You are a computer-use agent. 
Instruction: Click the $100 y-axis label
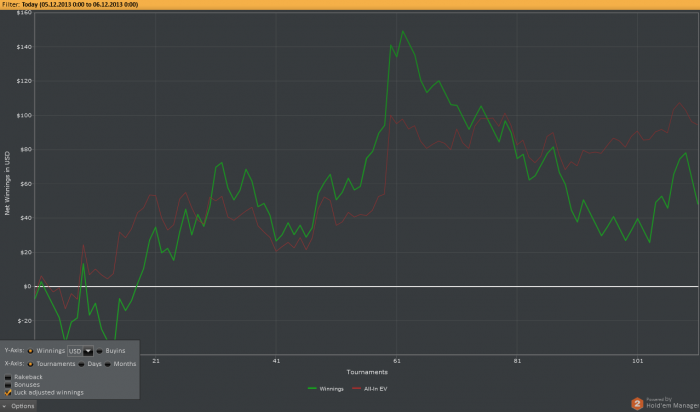click(x=24, y=116)
